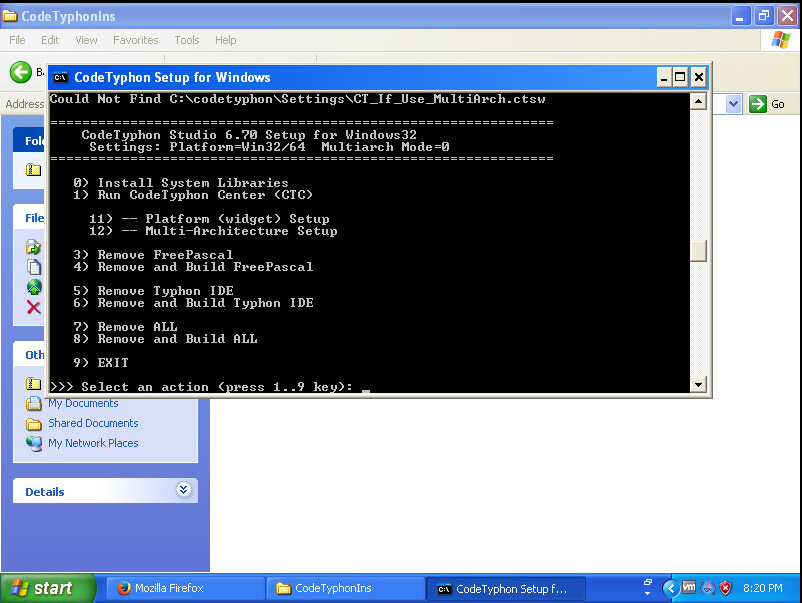Click the green Go arrow button
The image size is (802, 603).
click(x=758, y=104)
